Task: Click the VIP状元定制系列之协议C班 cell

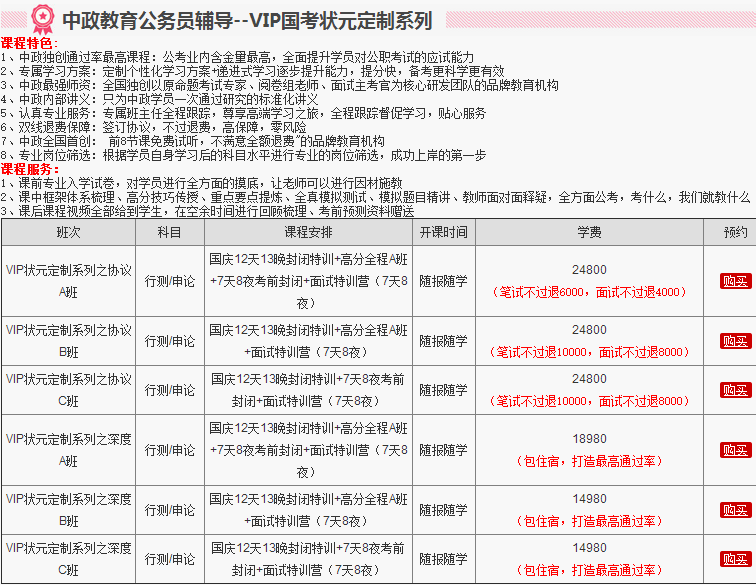Action: (x=68, y=390)
